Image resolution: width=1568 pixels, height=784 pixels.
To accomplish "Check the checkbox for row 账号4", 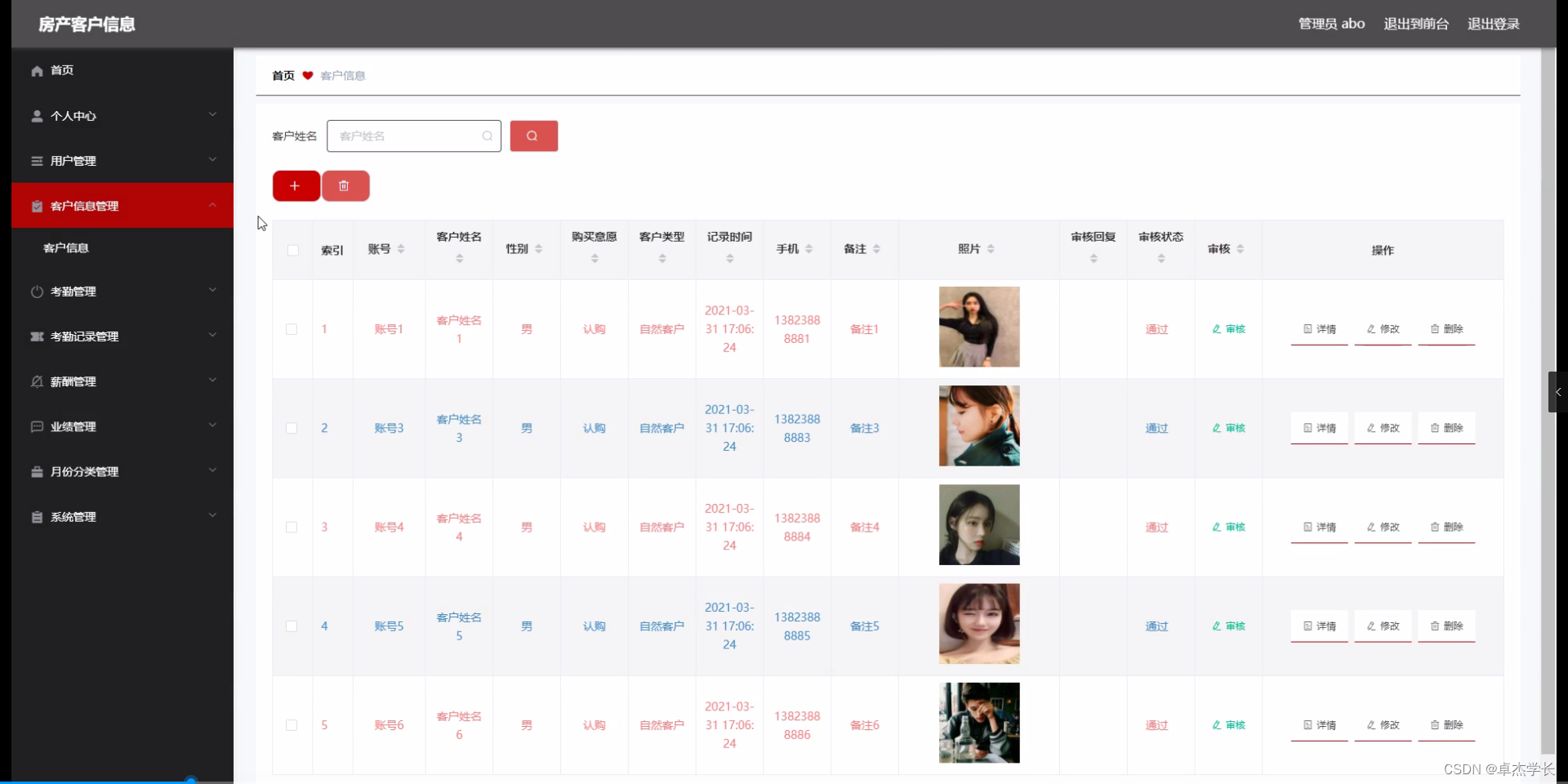I will coord(292,528).
